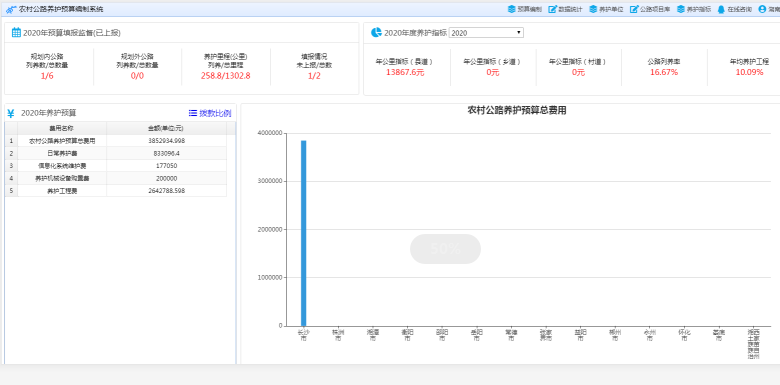Click the blue bar for 长沙市 in chart
Screen dimensions: 780x385
point(303,233)
